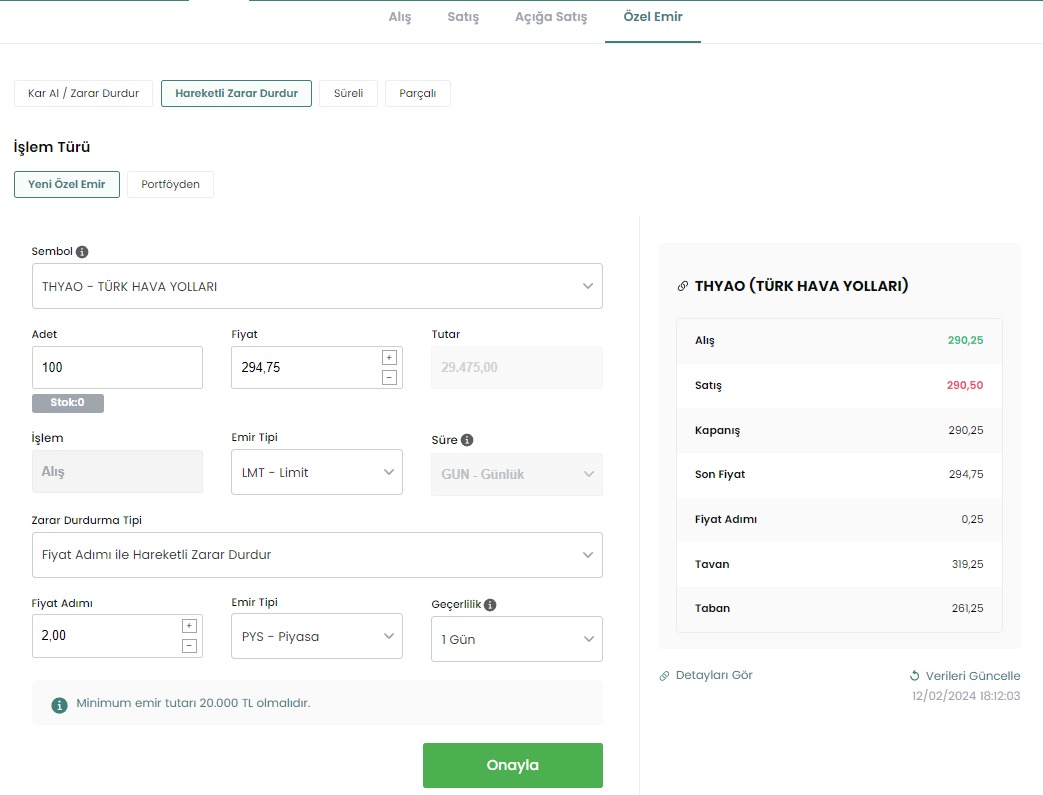Click the Satış price 290,50 in red
The width and height of the screenshot is (1043, 795).
point(965,385)
